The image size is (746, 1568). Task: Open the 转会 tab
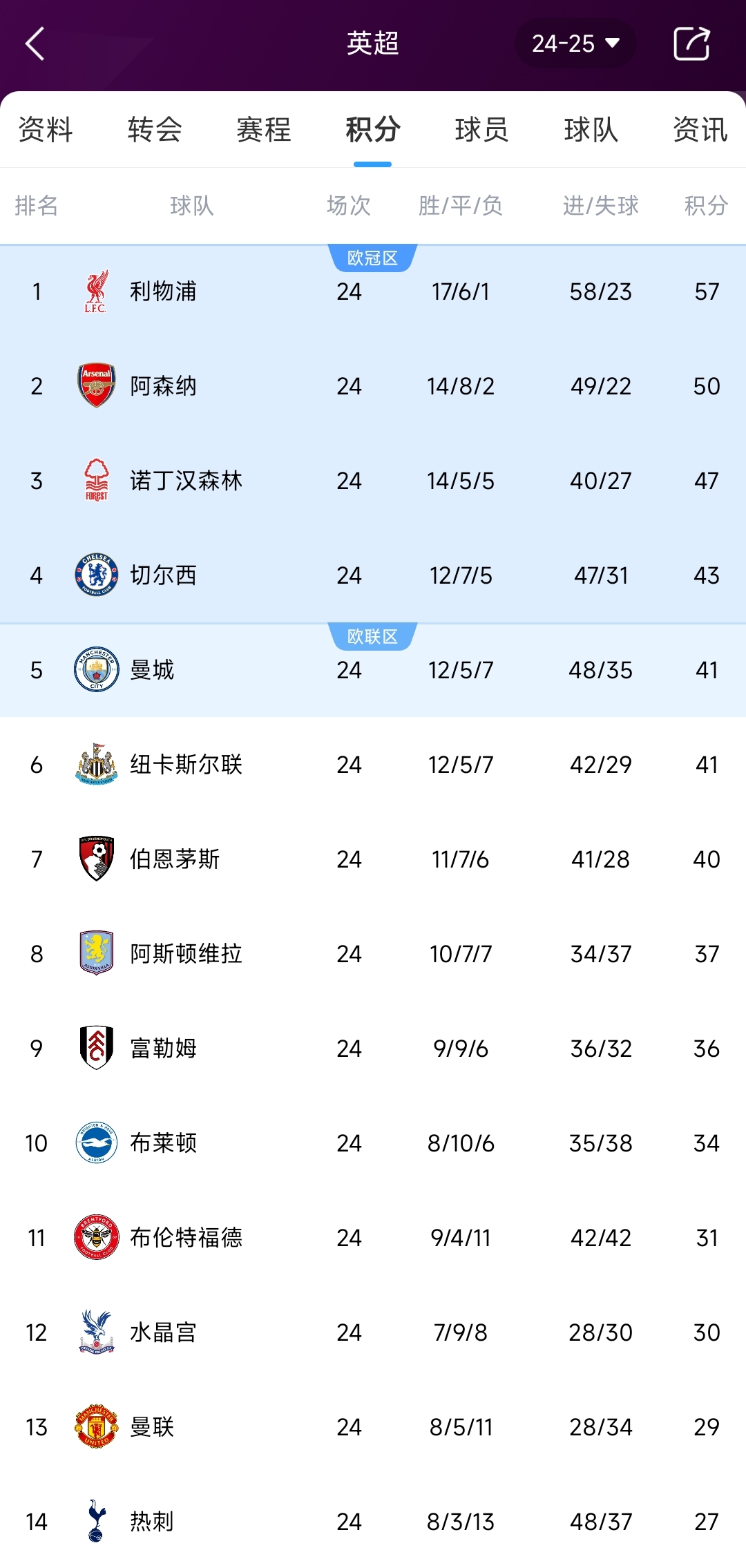155,130
